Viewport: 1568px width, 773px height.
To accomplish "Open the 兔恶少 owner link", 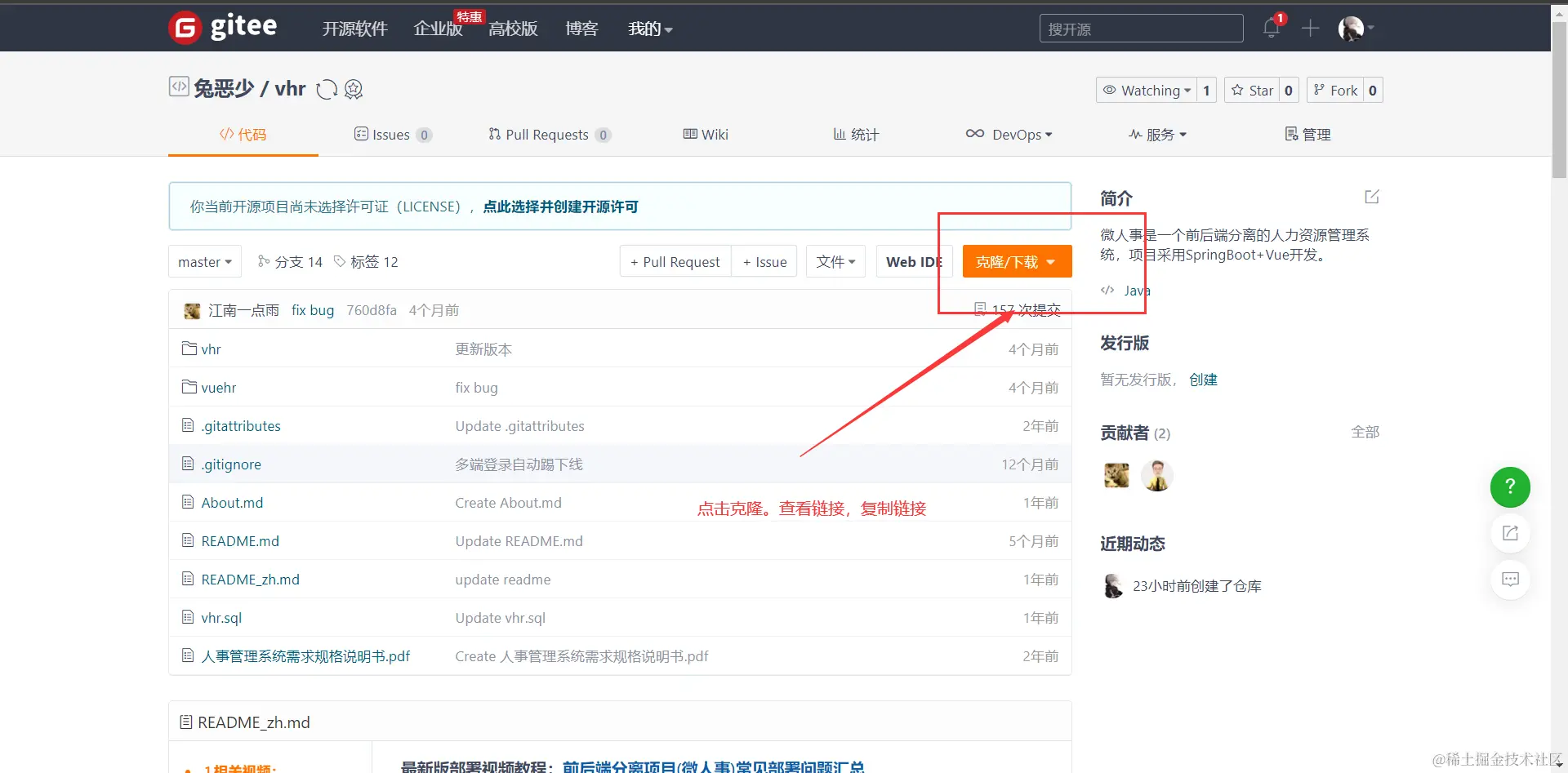I will (x=224, y=88).
